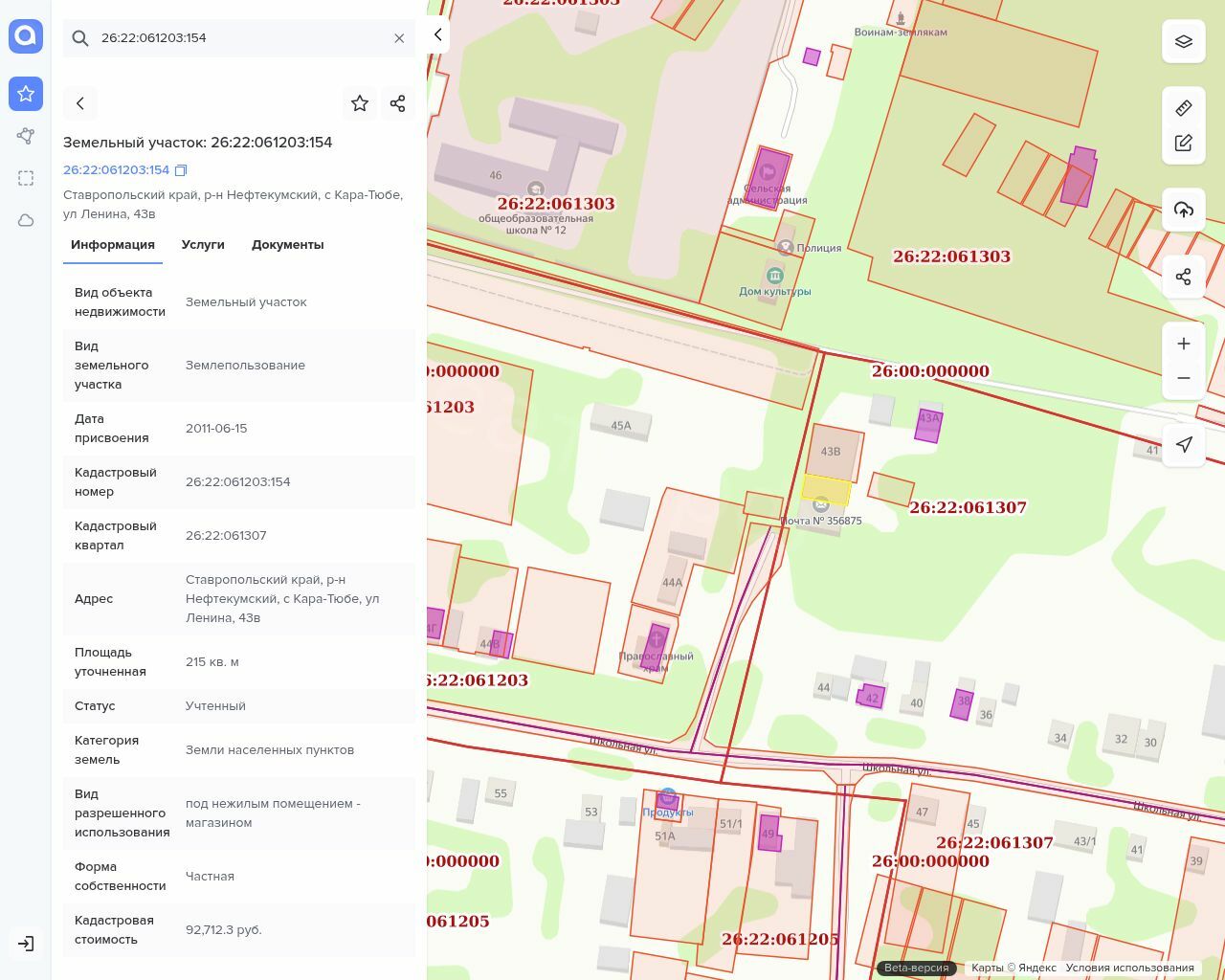Zoom out on the map
The width and height of the screenshot is (1225, 980).
1184,378
